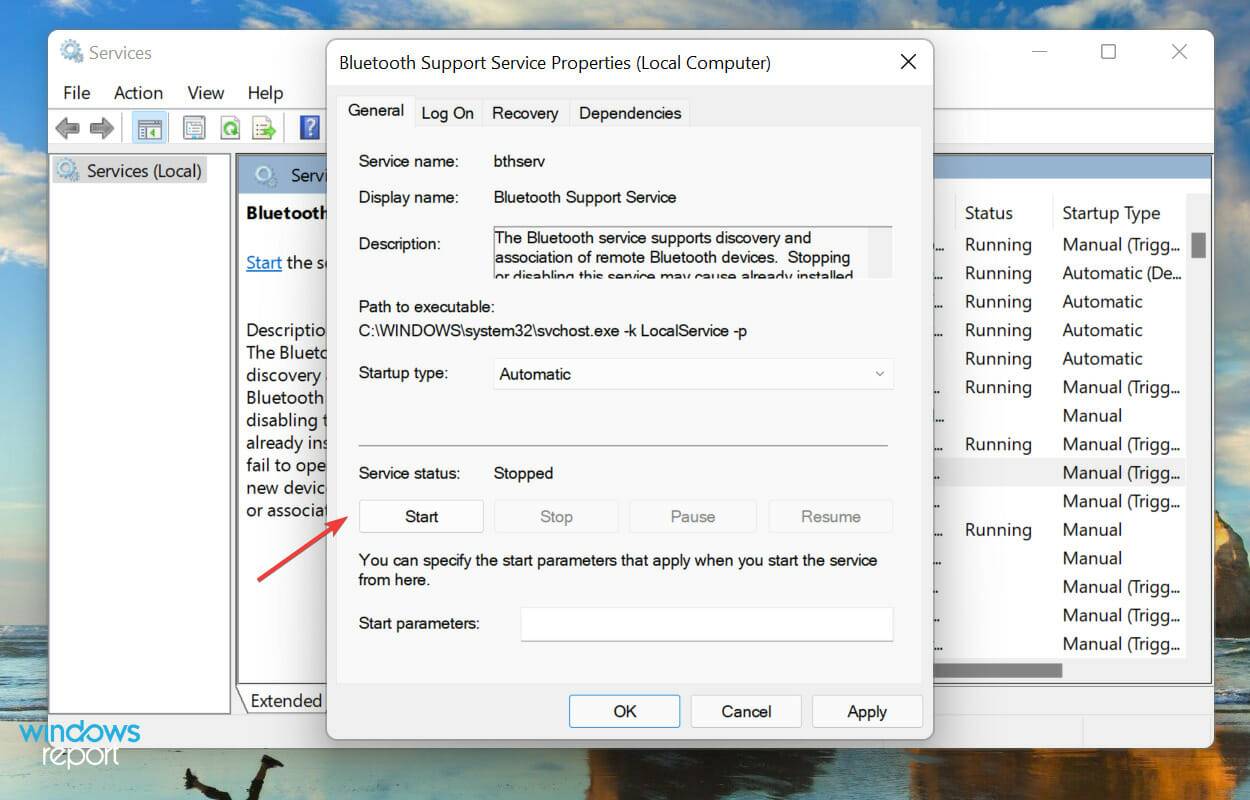Apply the service property changes
1250x800 pixels.
[x=867, y=711]
